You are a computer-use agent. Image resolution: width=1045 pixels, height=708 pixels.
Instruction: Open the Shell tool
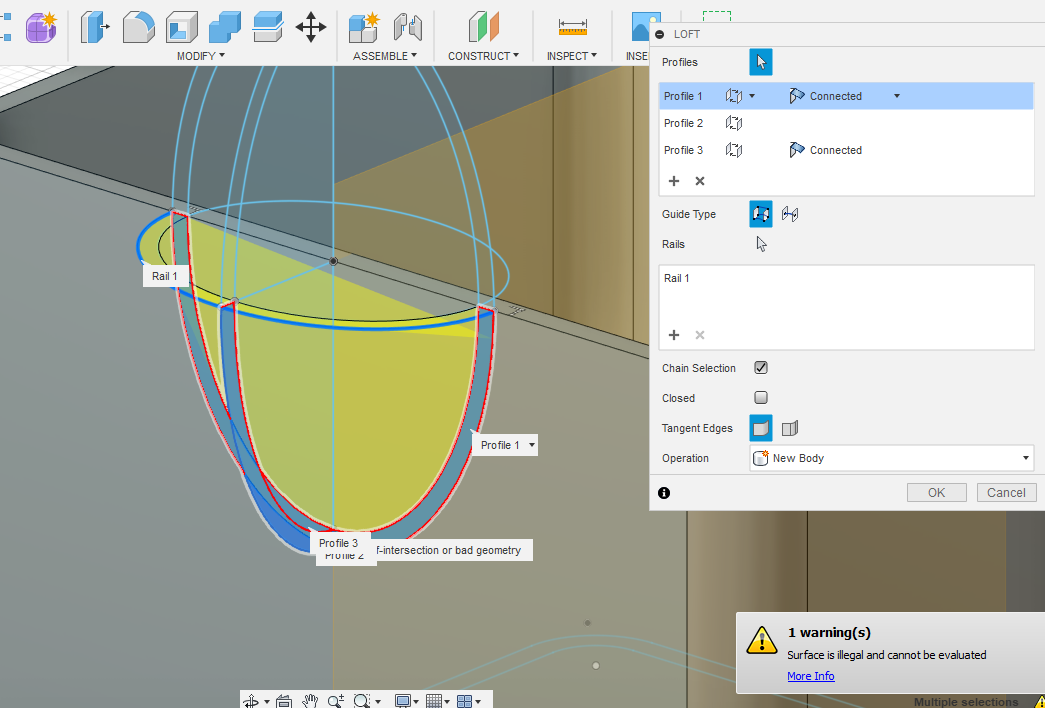coord(180,27)
